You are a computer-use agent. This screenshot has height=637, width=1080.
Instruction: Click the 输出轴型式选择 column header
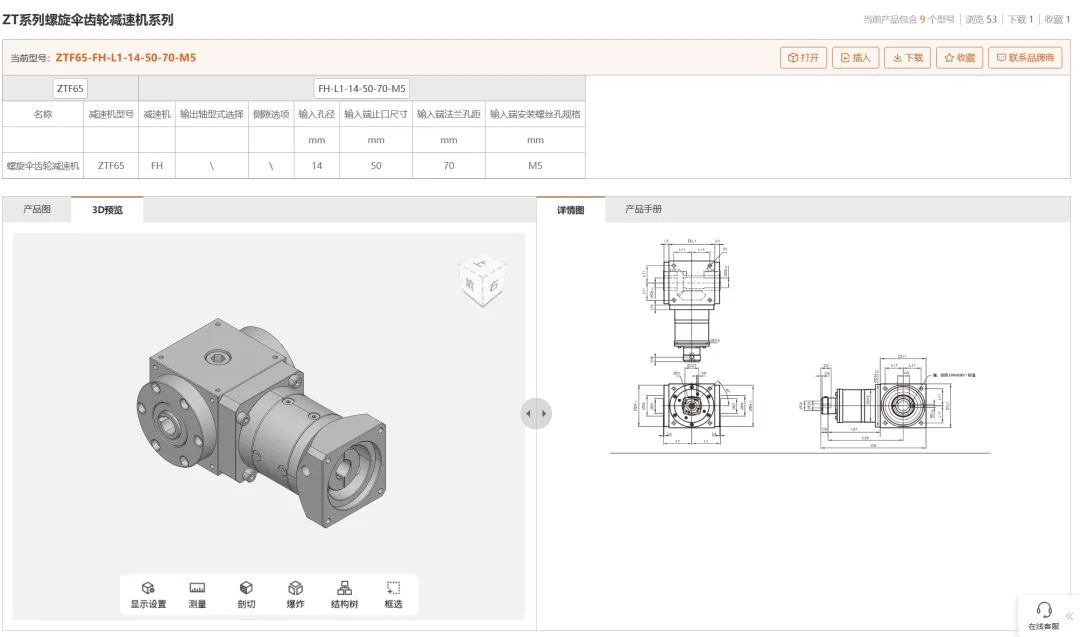click(x=211, y=114)
